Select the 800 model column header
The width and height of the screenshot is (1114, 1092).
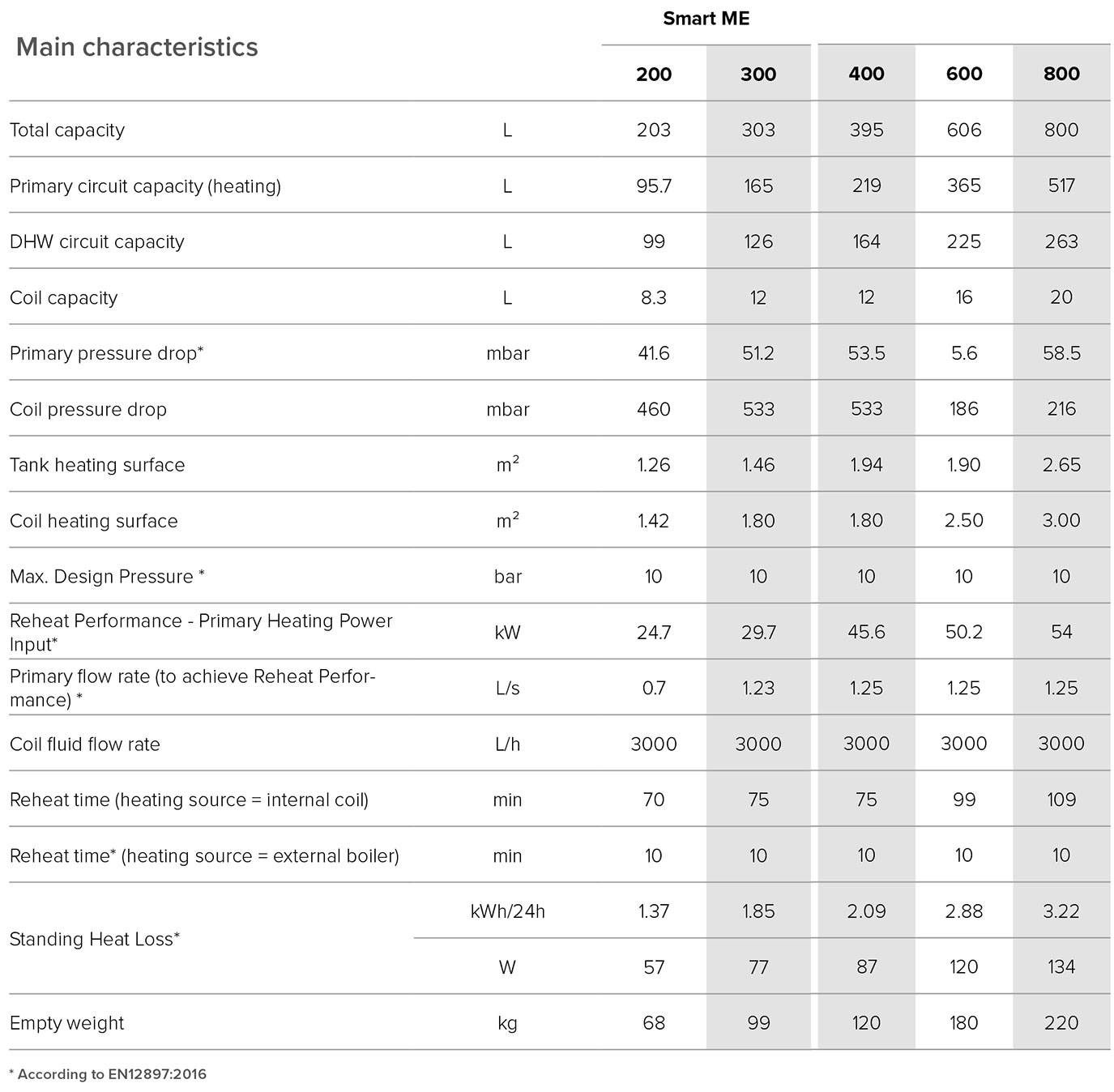coord(1061,74)
